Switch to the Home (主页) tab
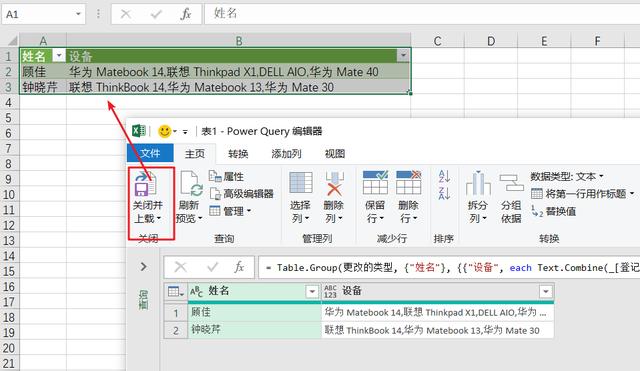The height and width of the screenshot is (371, 640). [x=195, y=154]
